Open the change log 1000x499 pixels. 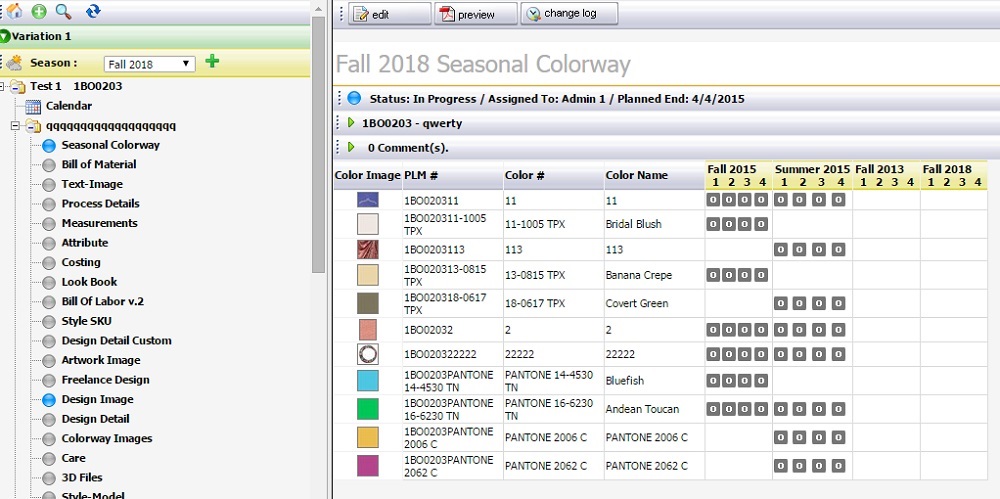pyautogui.click(x=570, y=14)
